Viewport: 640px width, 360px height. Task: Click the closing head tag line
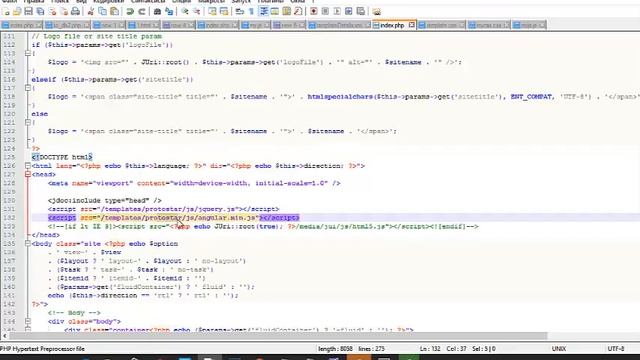pos(46,235)
